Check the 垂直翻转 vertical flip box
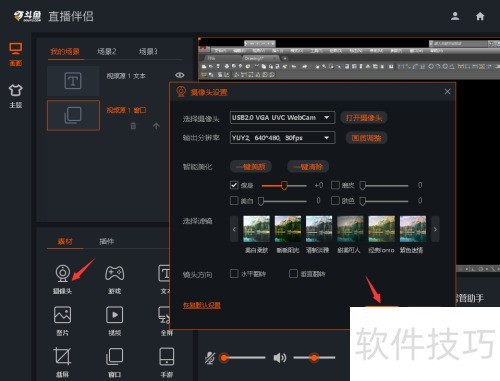The width and height of the screenshot is (500, 381). [293, 274]
